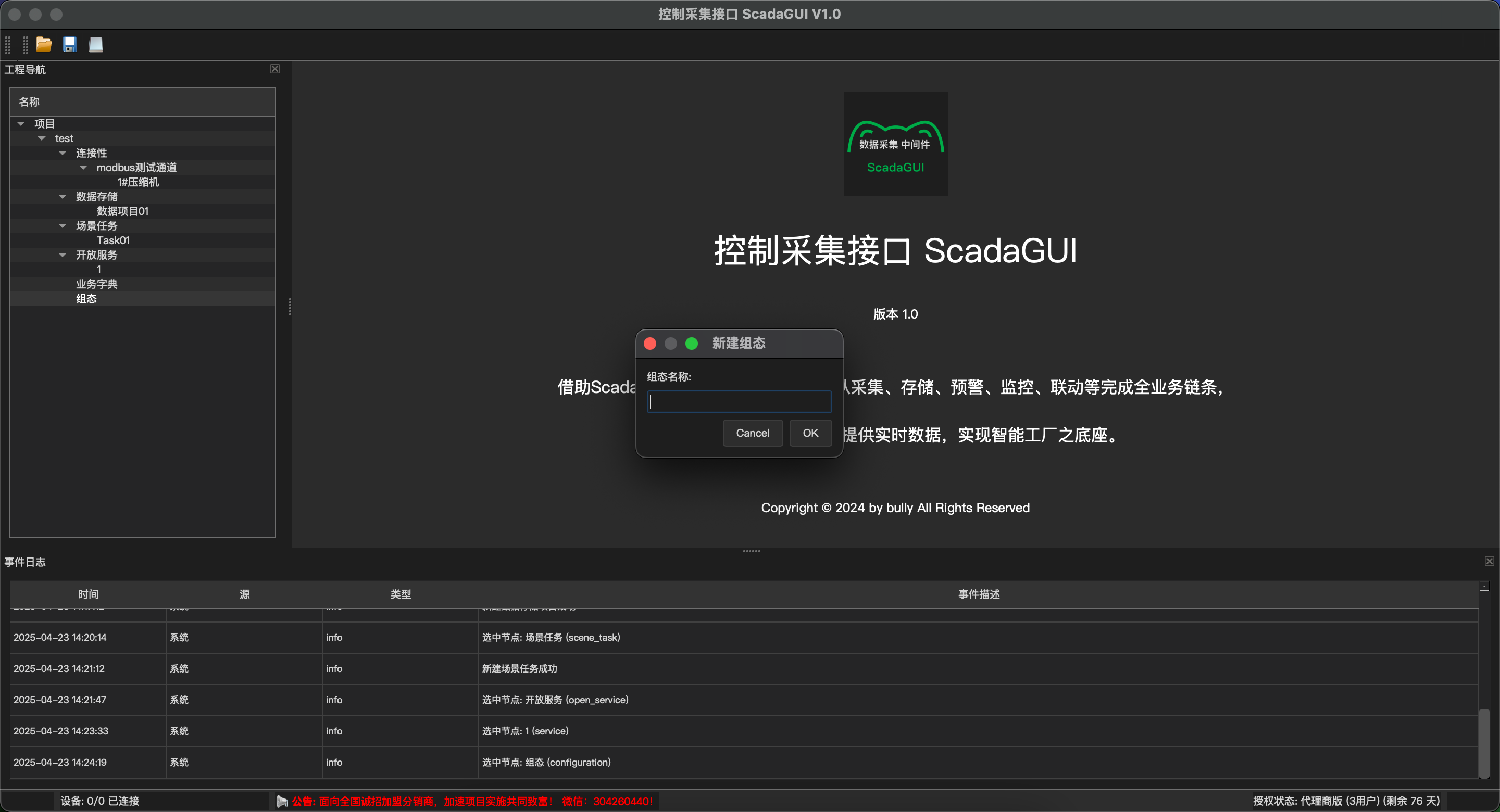Collapse the 连接性 tree branch
The height and width of the screenshot is (812, 1500).
pyautogui.click(x=63, y=153)
